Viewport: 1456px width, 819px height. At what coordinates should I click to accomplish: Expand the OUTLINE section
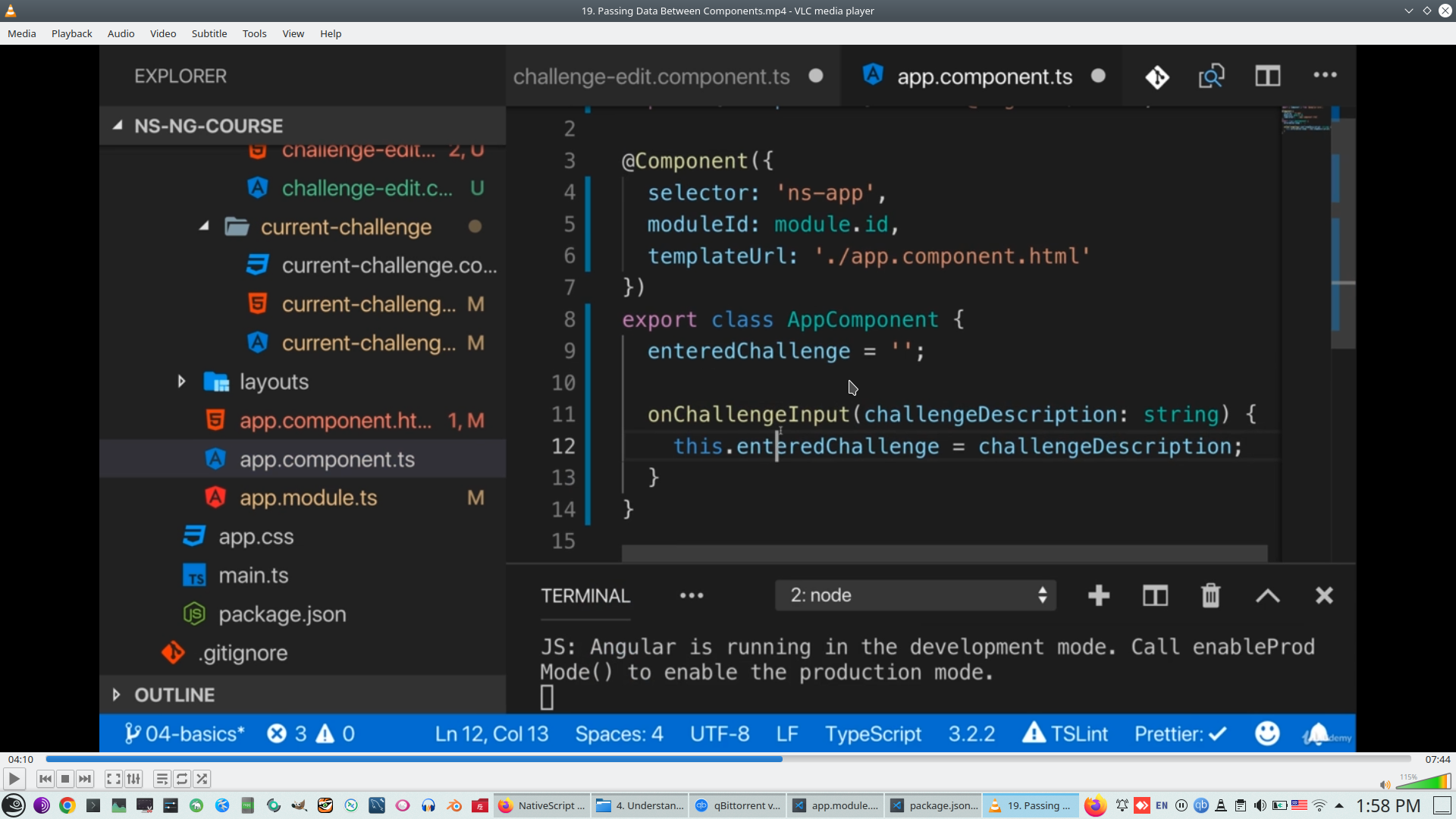[174, 695]
